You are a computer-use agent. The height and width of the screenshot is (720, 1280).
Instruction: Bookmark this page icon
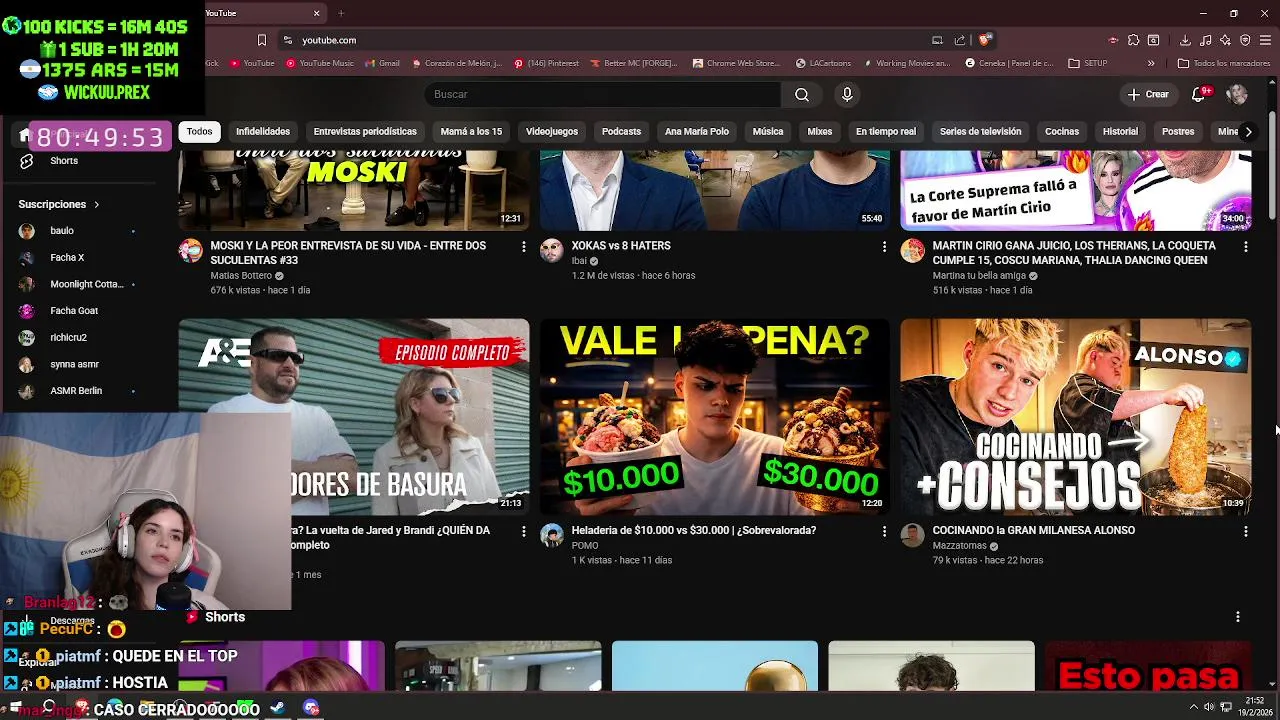[262, 40]
